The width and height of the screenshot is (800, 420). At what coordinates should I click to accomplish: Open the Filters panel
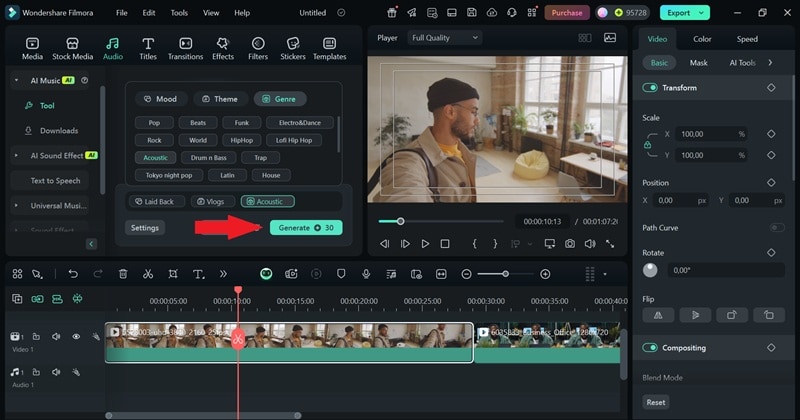click(258, 49)
